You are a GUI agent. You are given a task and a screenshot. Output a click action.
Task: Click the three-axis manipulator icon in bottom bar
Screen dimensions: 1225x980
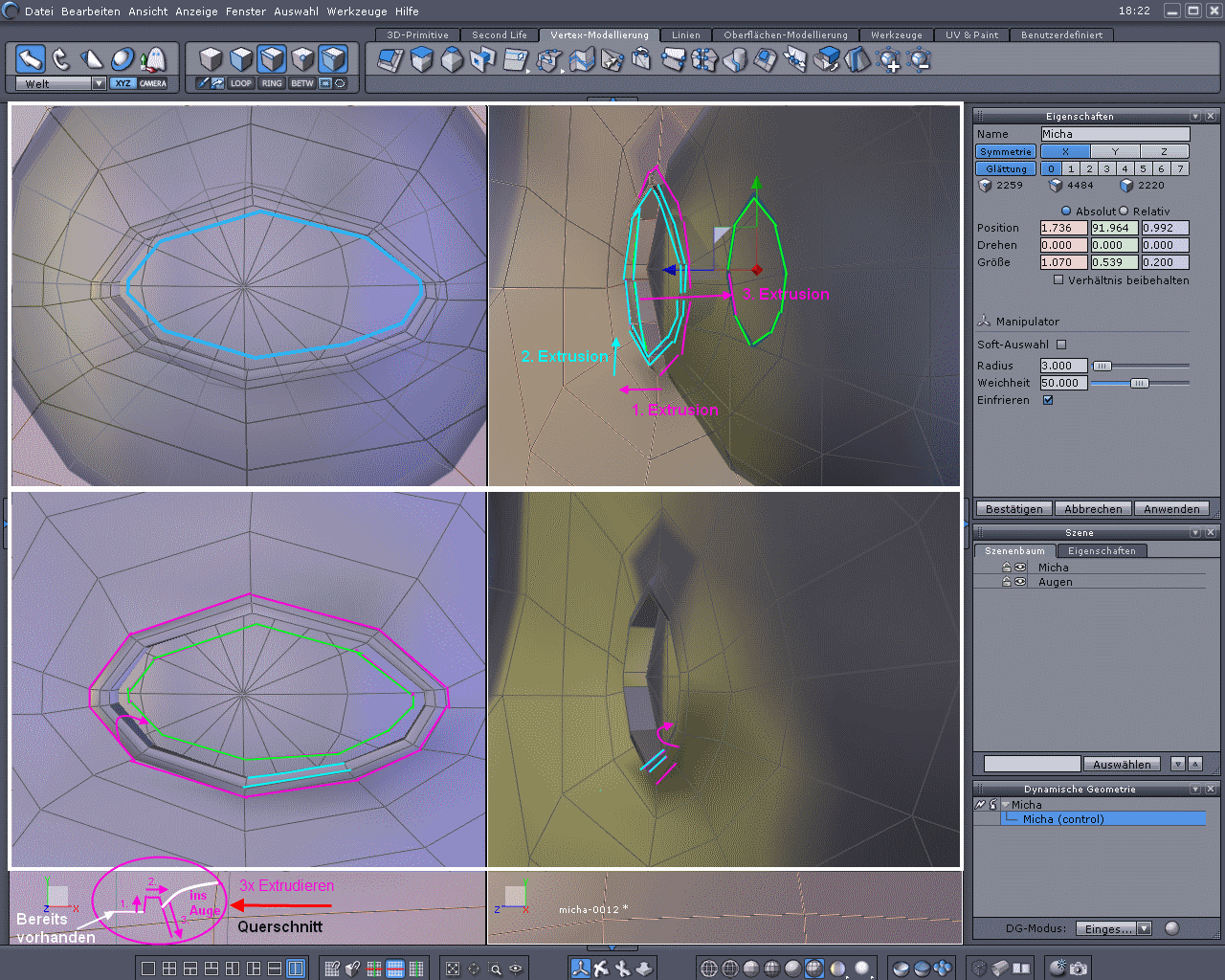click(x=580, y=969)
